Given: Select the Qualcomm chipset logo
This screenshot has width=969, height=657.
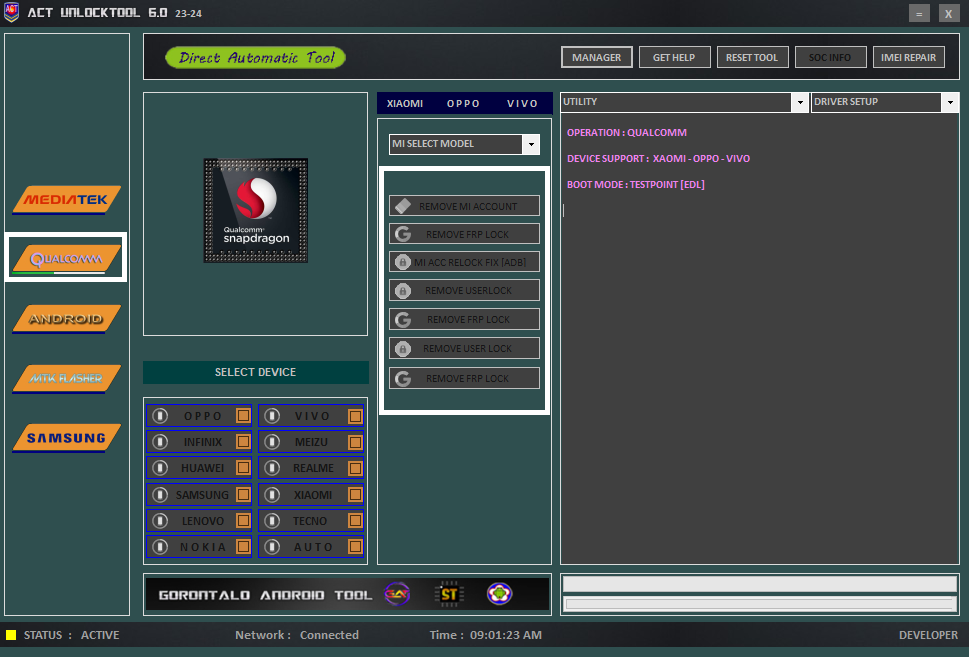Looking at the screenshot, I should coord(67,259).
